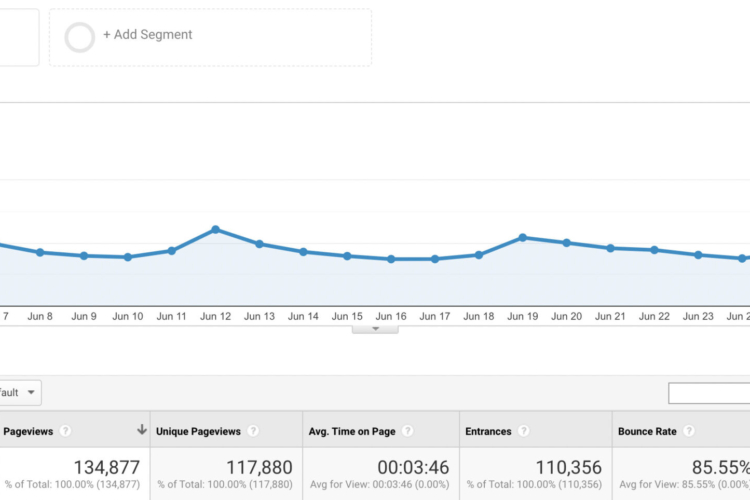Sort by the Entrances column header
This screenshot has width=750, height=500.
(488, 431)
